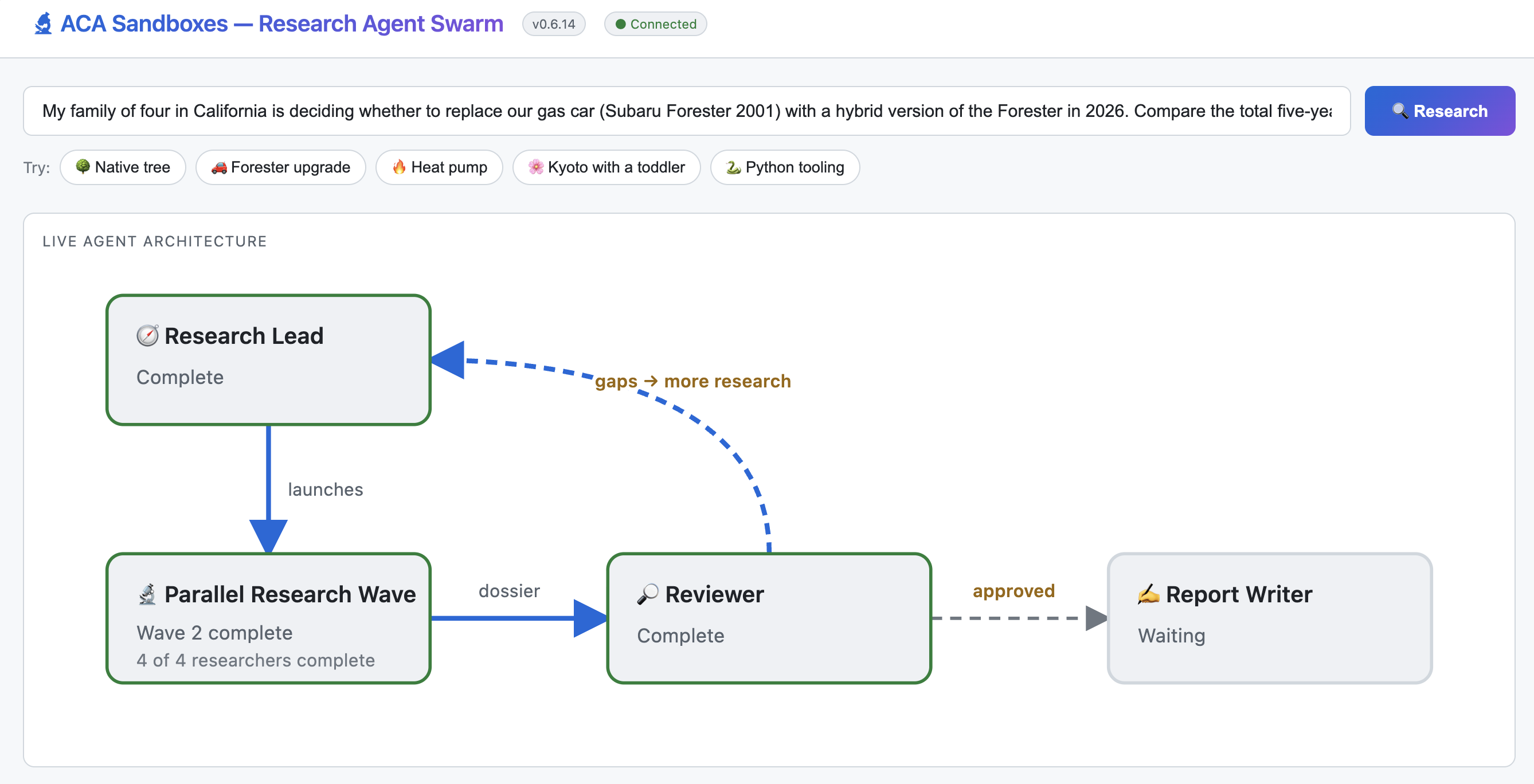This screenshot has height=784, width=1534.
Task: Click the snake emoji on Python tooling chip
Action: [734, 167]
